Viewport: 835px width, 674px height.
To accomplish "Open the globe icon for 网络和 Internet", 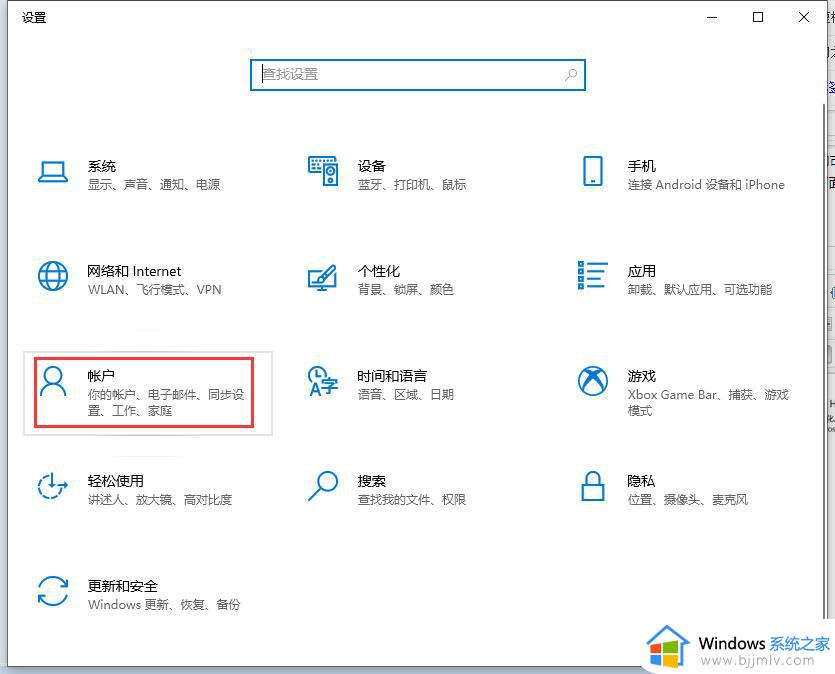I will point(53,276).
